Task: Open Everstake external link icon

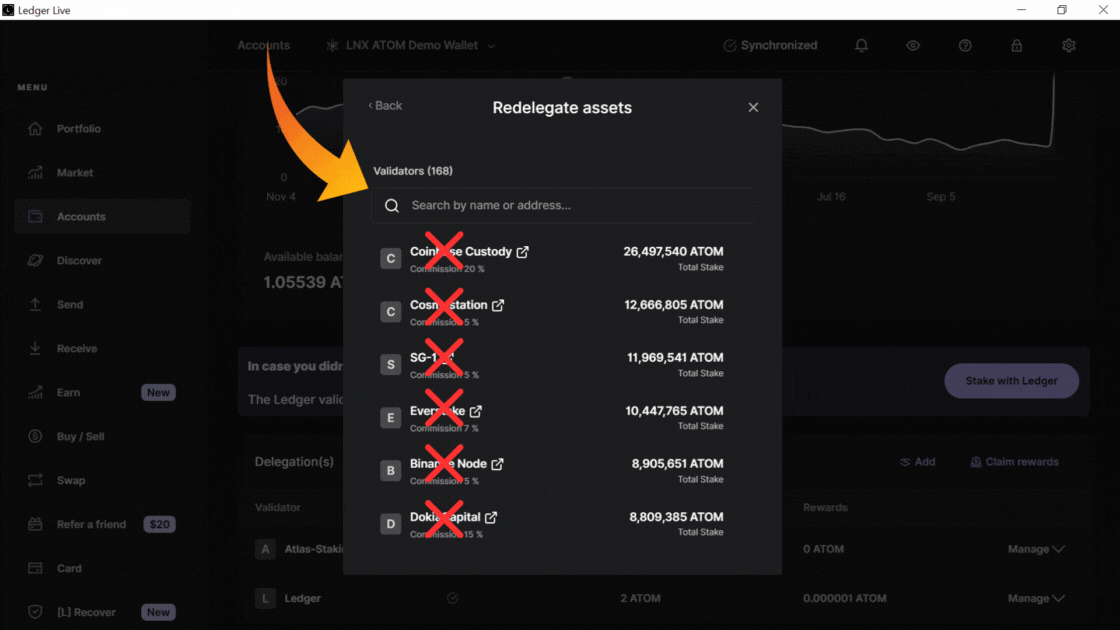Action: 476,411
